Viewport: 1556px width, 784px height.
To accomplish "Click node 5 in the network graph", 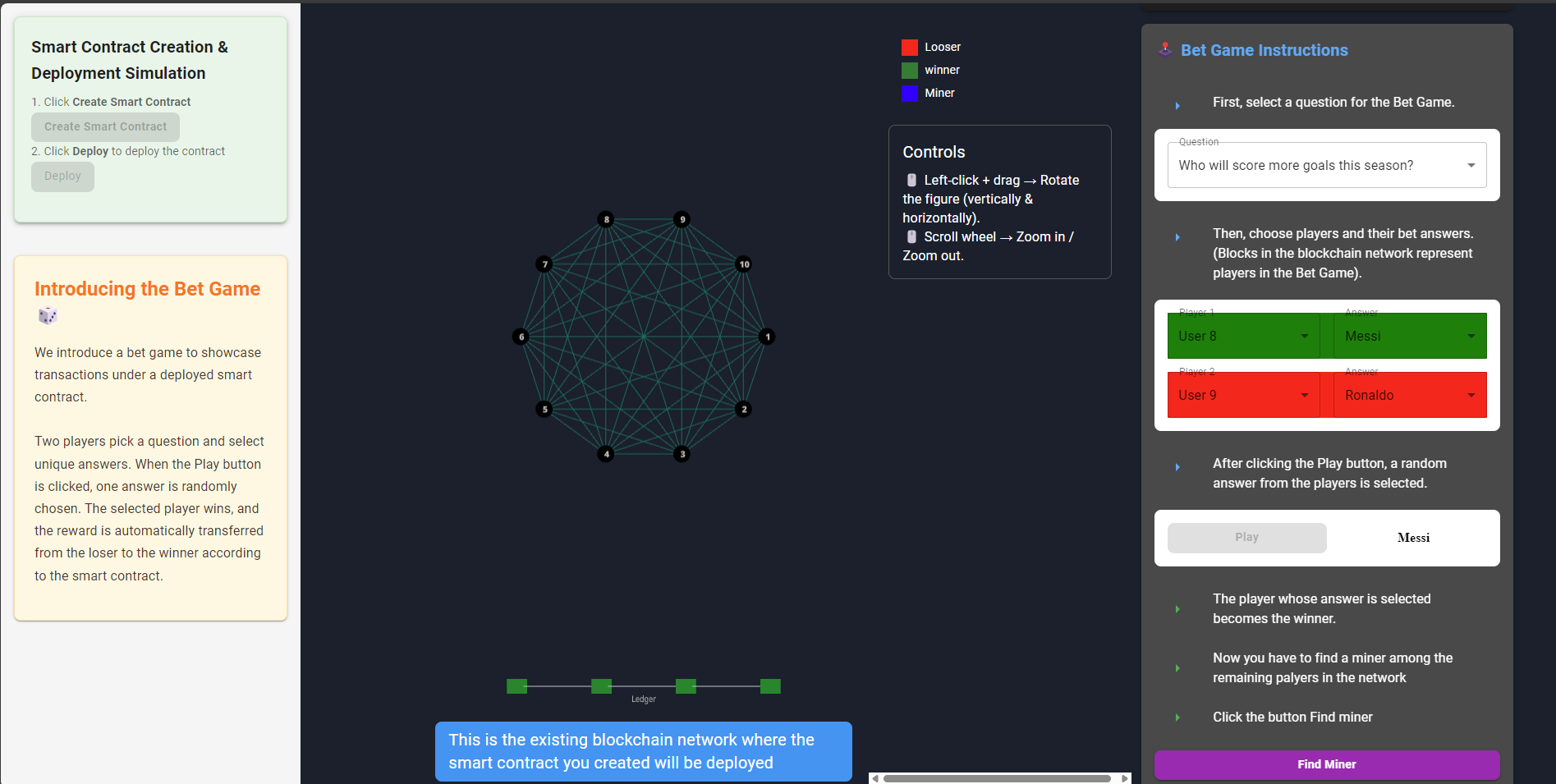I will (x=544, y=409).
